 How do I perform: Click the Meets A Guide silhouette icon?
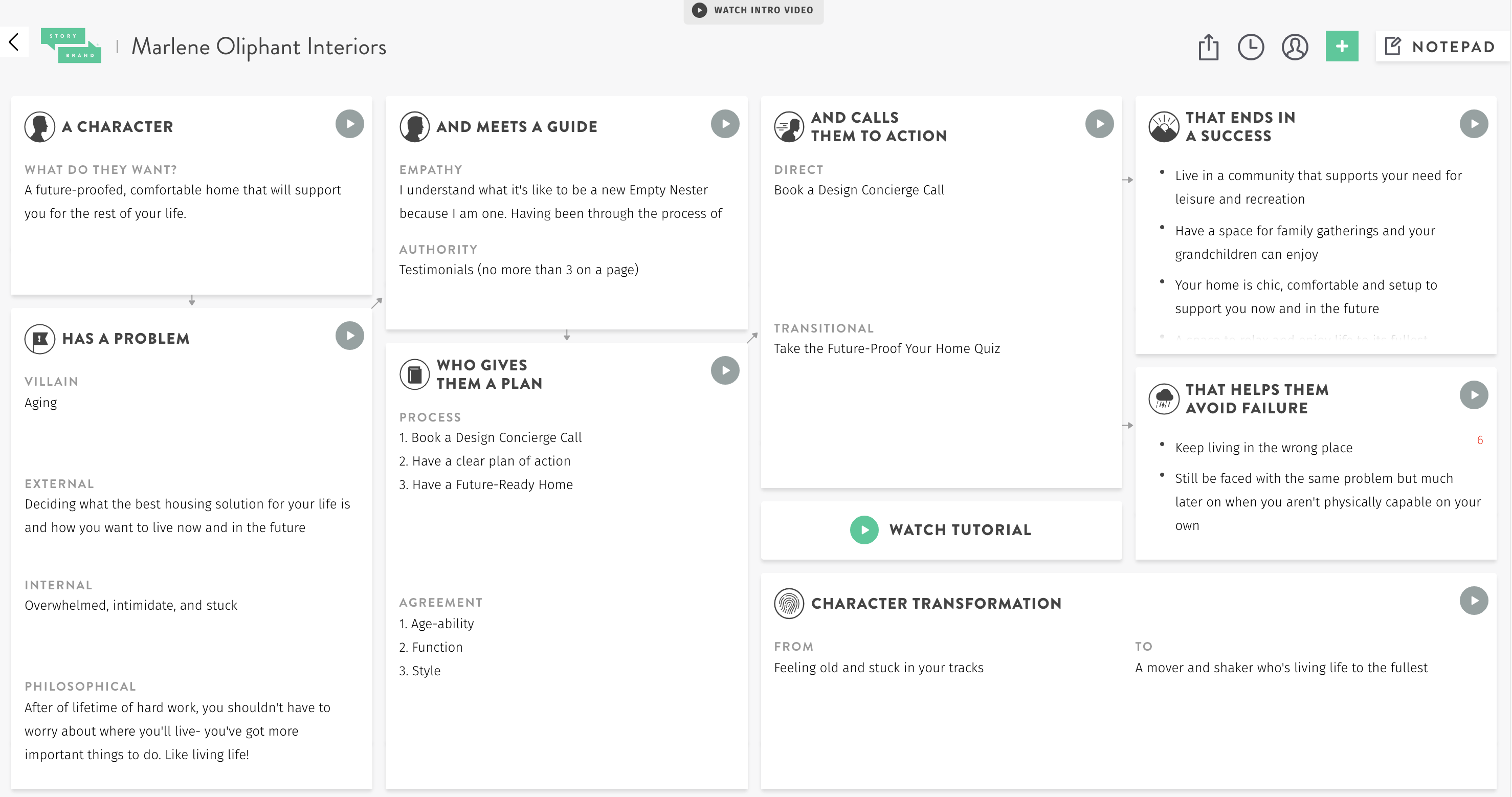414,127
